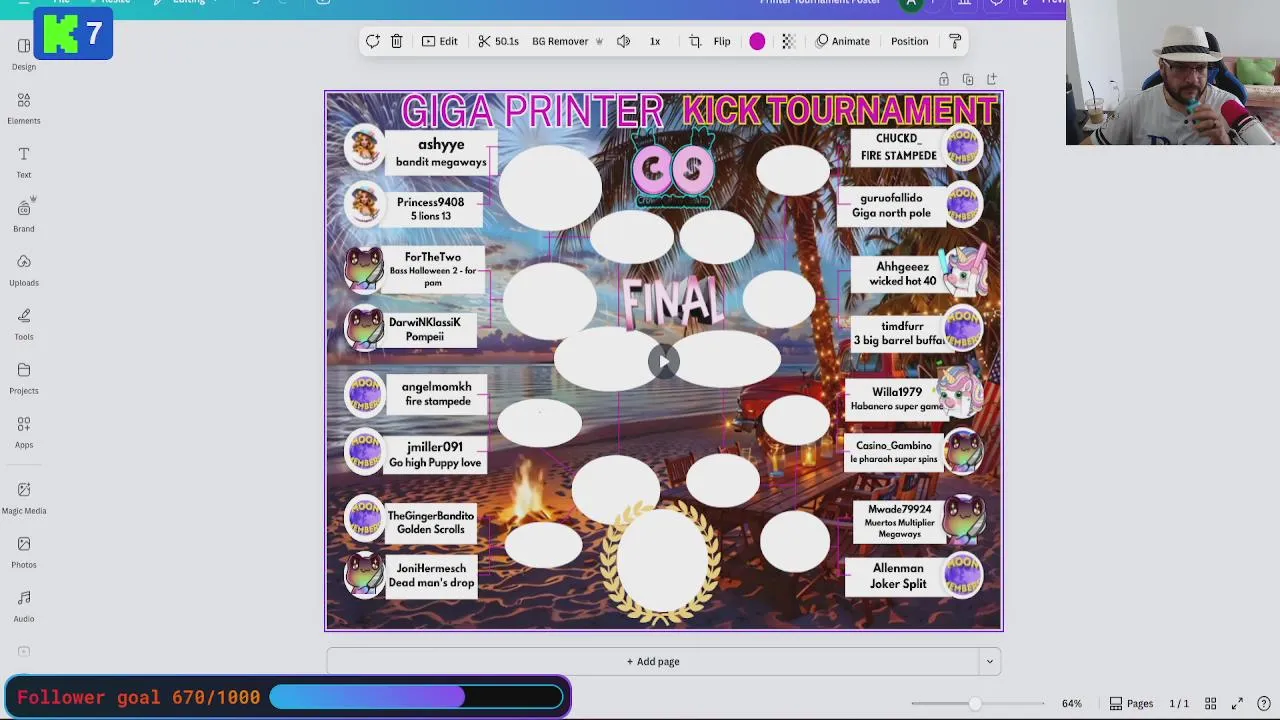The image size is (1280, 720).
Task: Click the copy style paint roller icon
Action: 955,41
